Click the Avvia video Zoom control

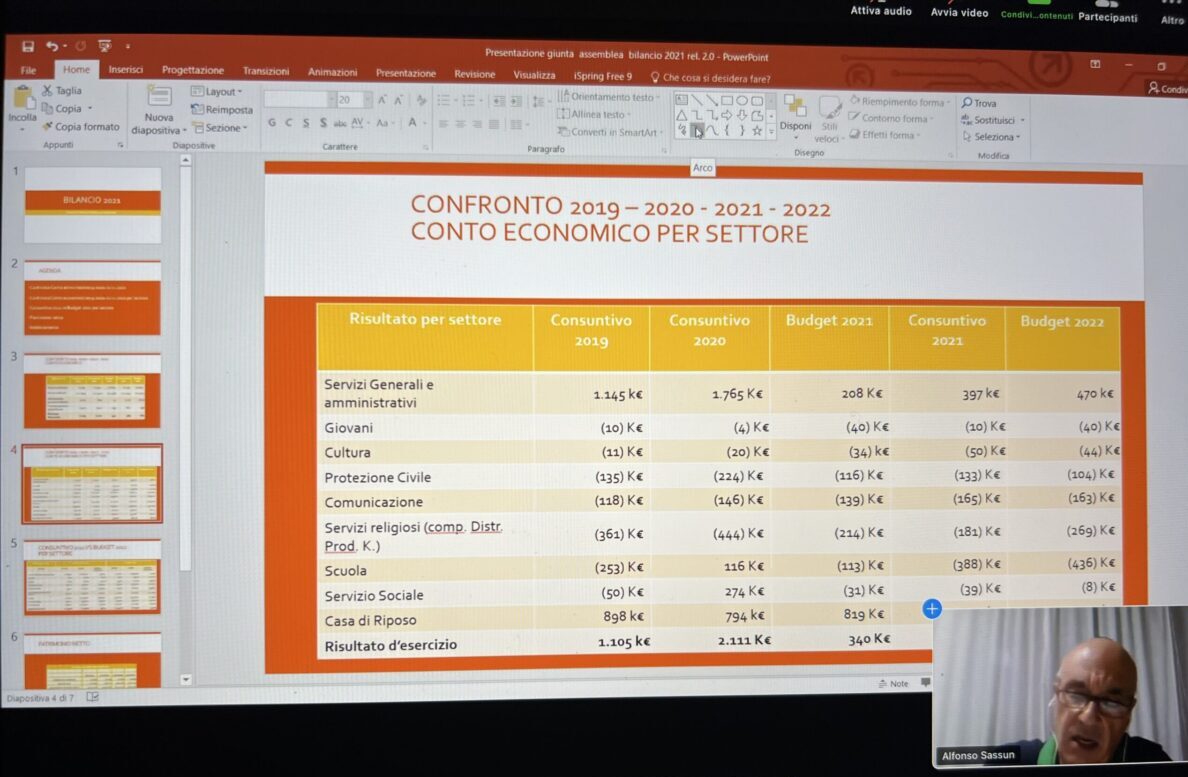959,12
